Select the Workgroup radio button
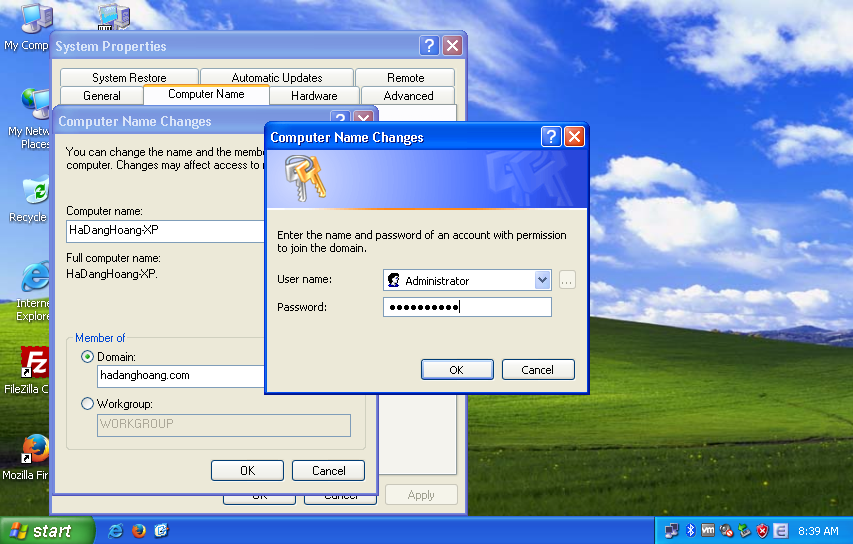The height and width of the screenshot is (544, 853). pyautogui.click(x=87, y=404)
